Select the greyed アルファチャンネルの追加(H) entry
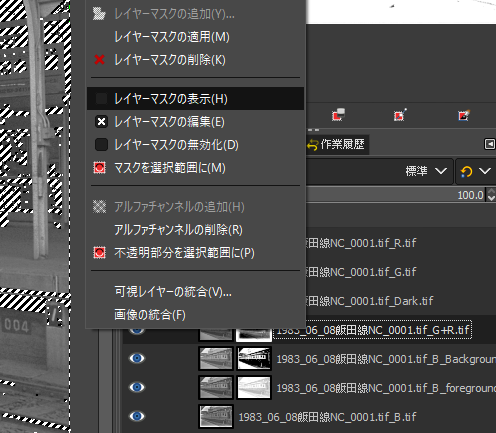496x433 pixels. [x=195, y=207]
